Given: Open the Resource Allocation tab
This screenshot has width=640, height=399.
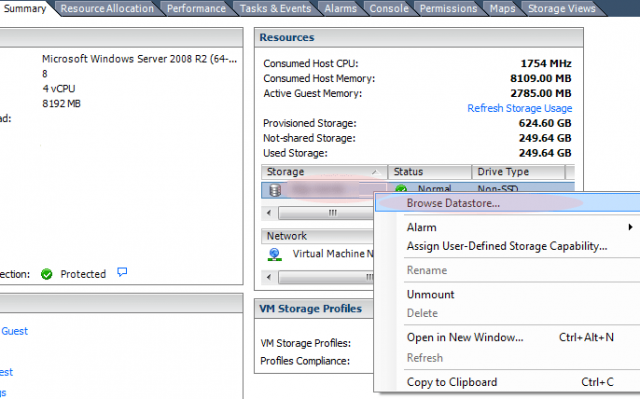Looking at the screenshot, I should coord(107,9).
